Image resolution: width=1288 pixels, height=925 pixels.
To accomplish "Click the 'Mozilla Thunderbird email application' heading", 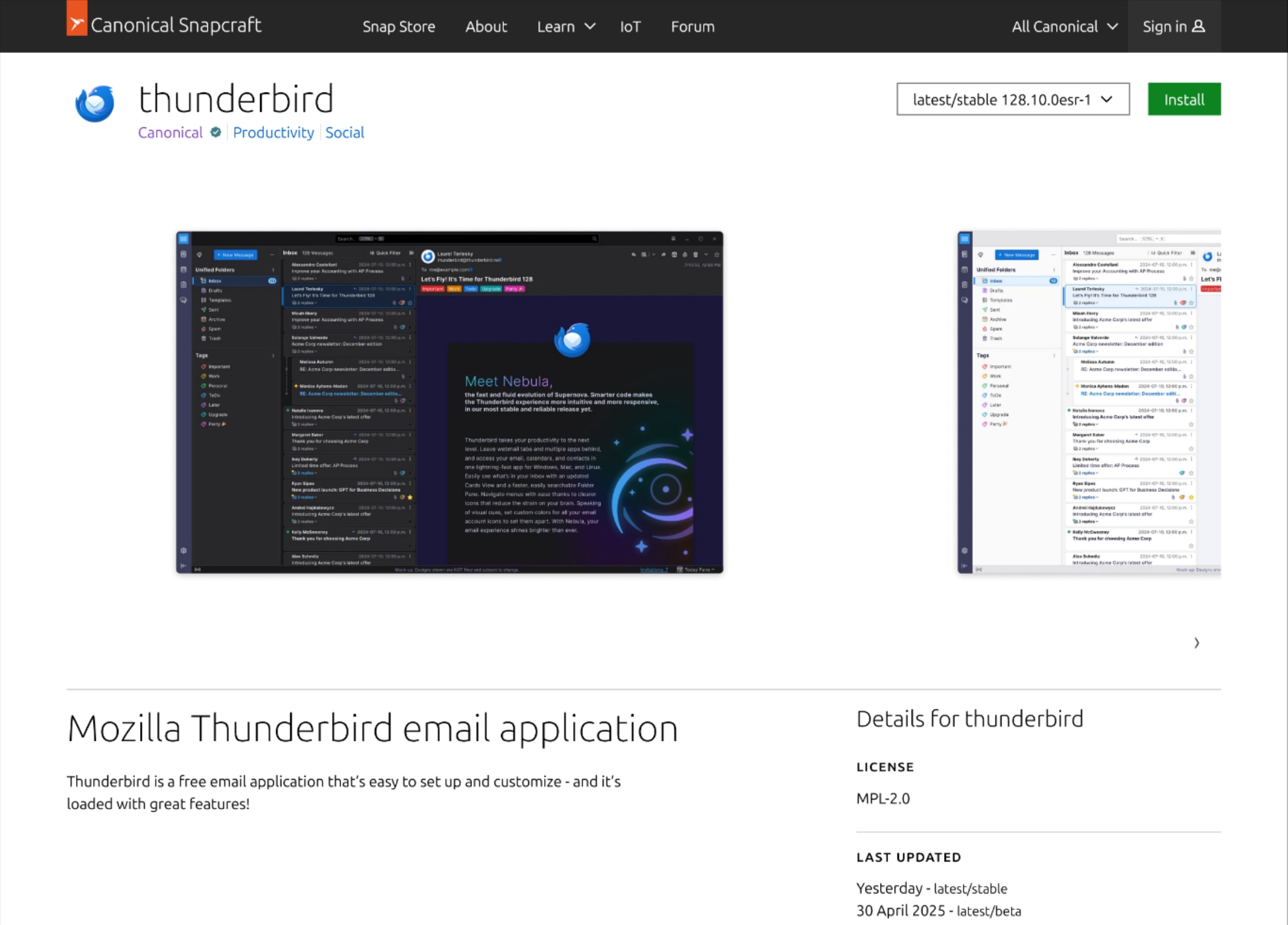I will [x=373, y=728].
